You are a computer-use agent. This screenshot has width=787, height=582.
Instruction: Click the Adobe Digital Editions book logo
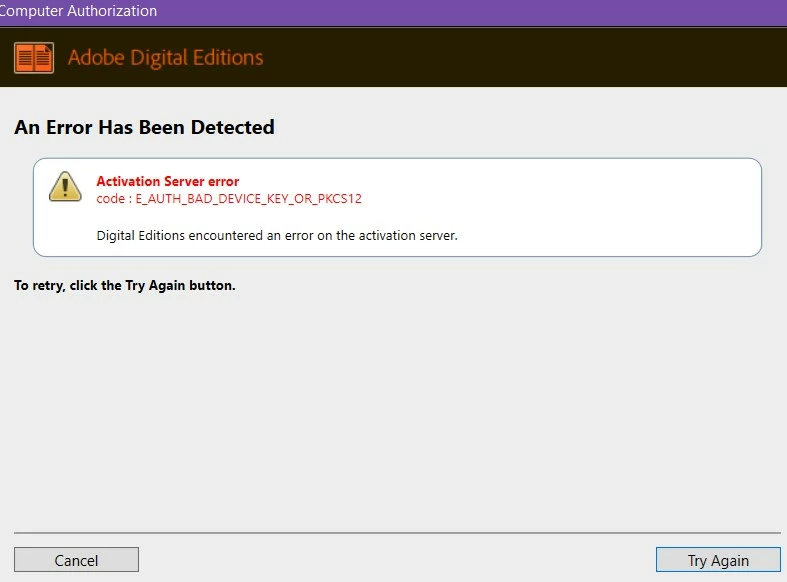coord(34,58)
